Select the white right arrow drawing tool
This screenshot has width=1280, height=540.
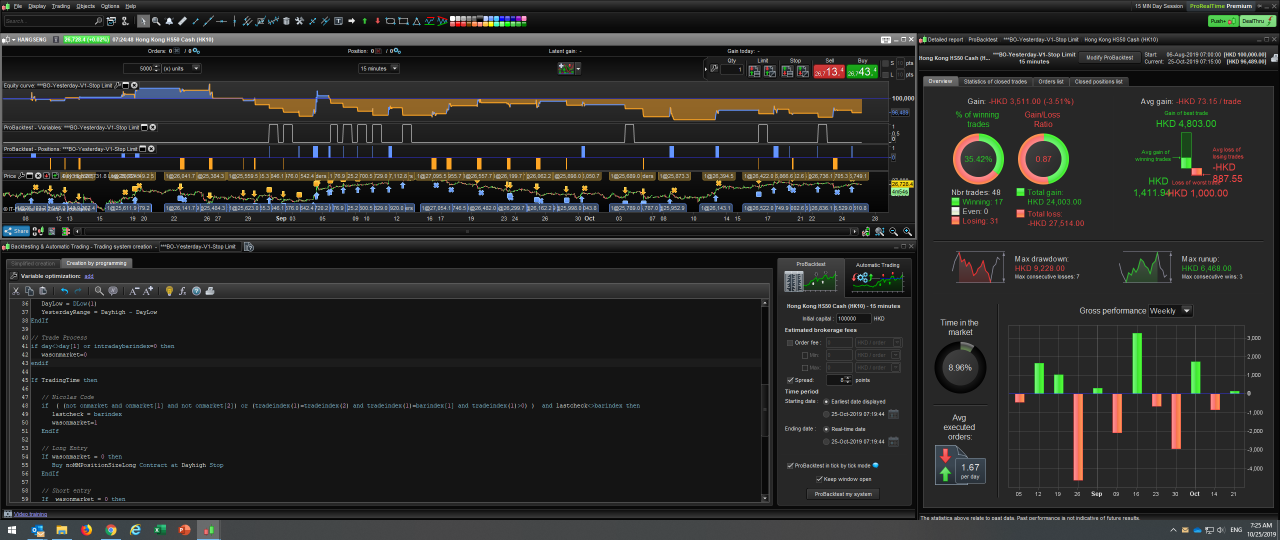(x=351, y=21)
